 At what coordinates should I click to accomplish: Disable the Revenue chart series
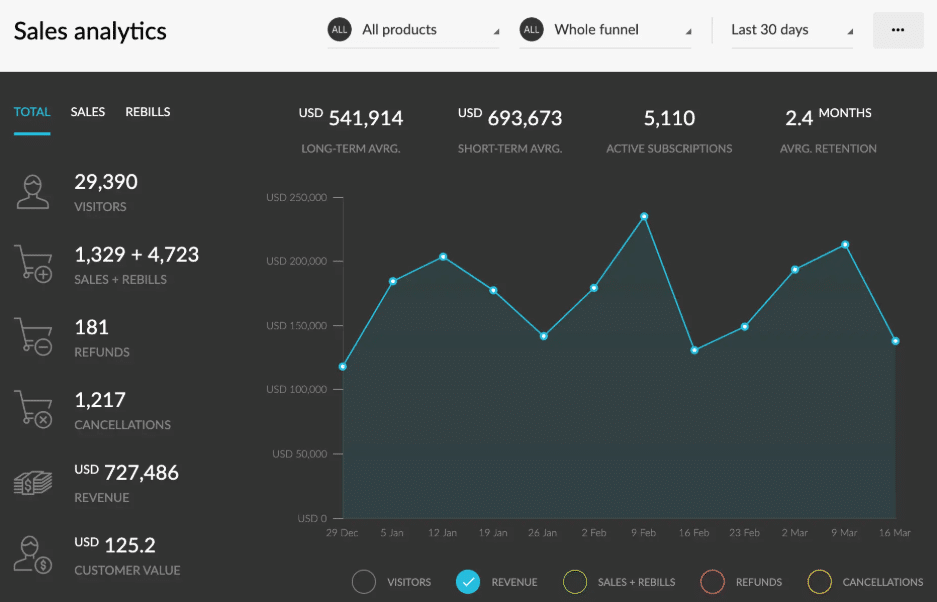click(467, 582)
